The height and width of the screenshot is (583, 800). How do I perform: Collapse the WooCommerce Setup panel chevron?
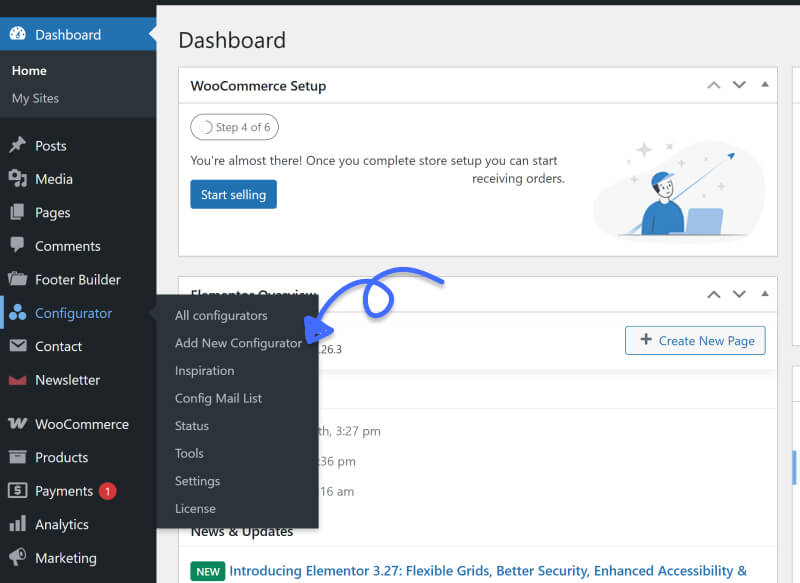[714, 85]
